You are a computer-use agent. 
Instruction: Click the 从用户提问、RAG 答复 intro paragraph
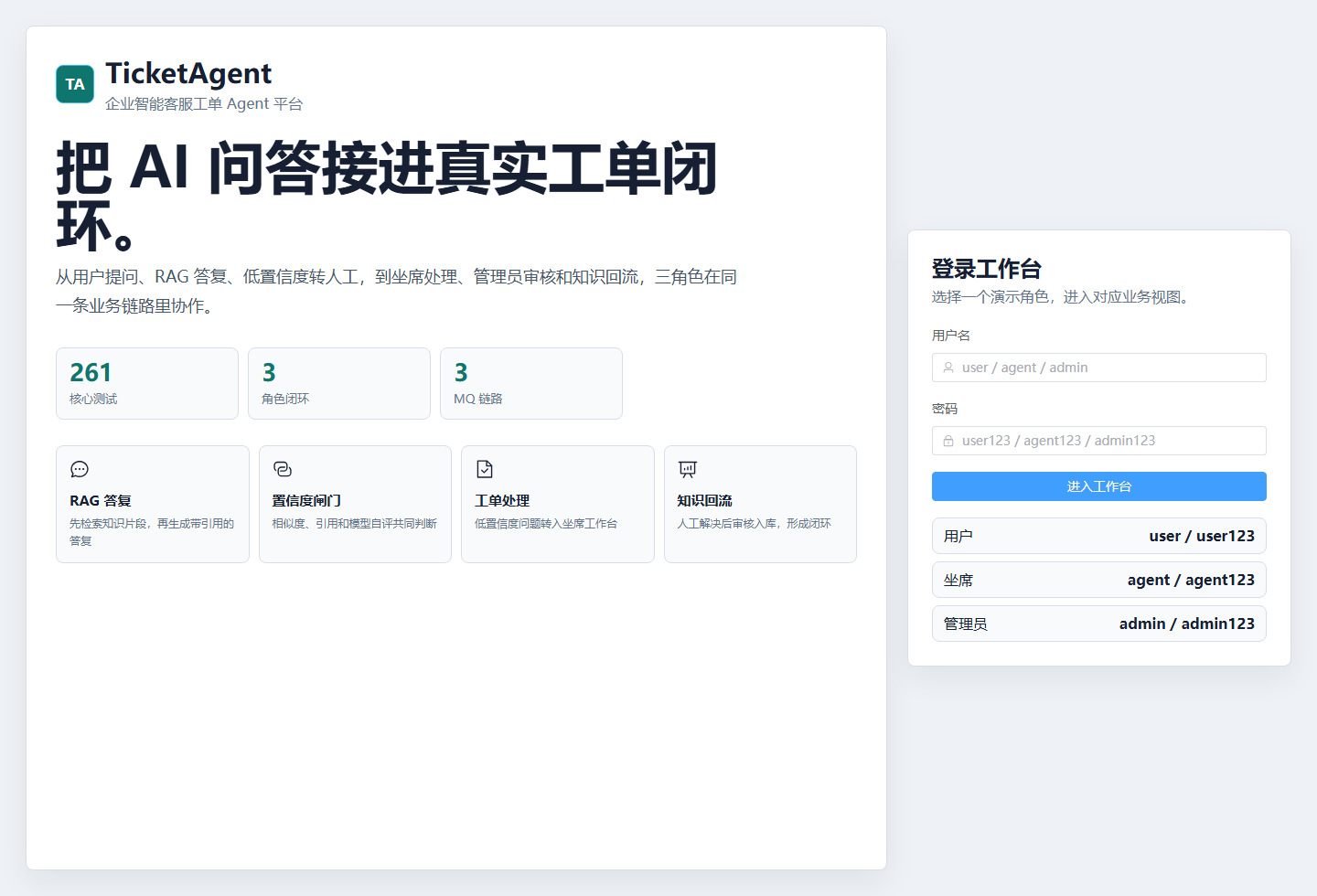(396, 291)
